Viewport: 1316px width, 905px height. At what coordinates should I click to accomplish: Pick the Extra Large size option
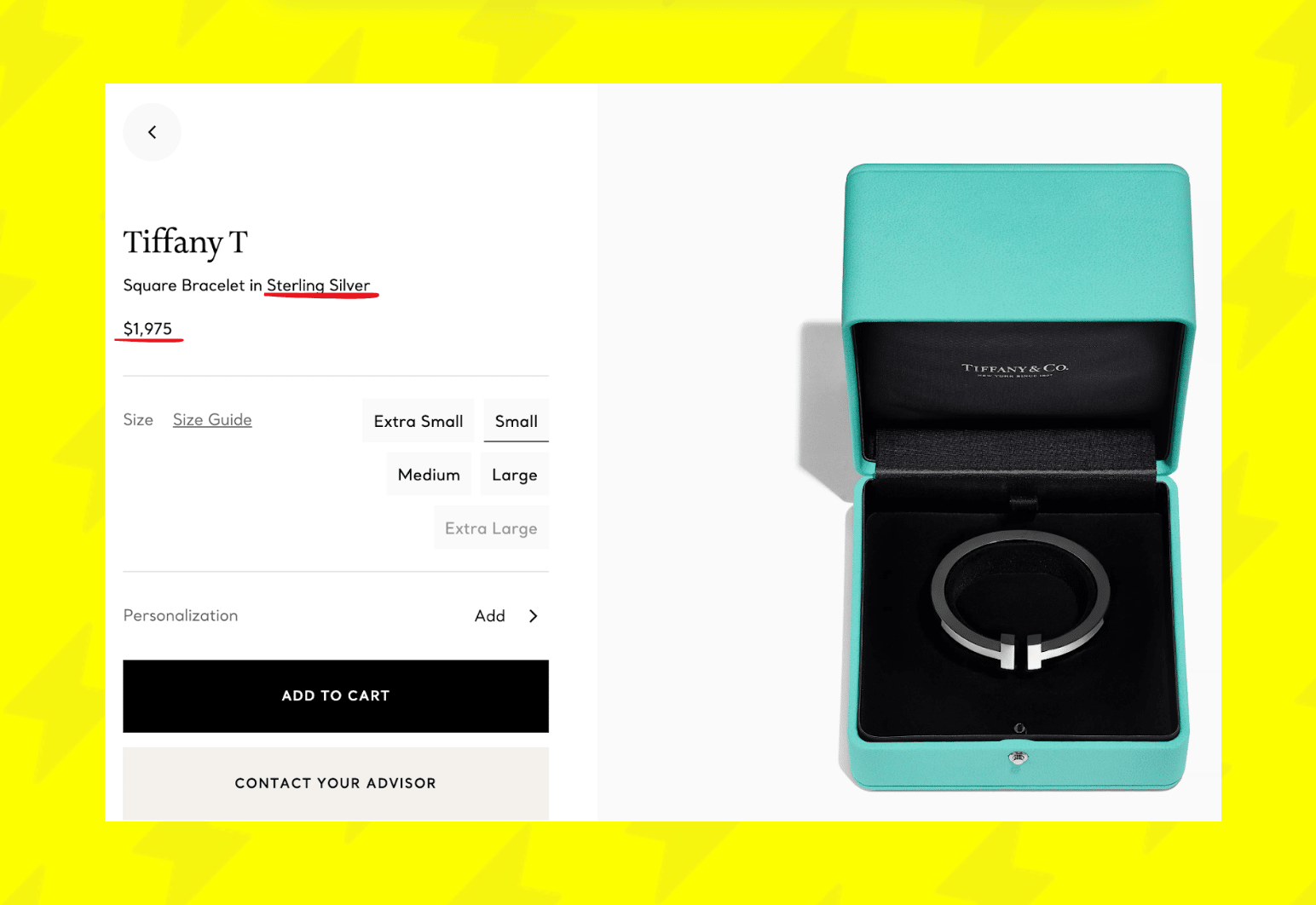(491, 528)
